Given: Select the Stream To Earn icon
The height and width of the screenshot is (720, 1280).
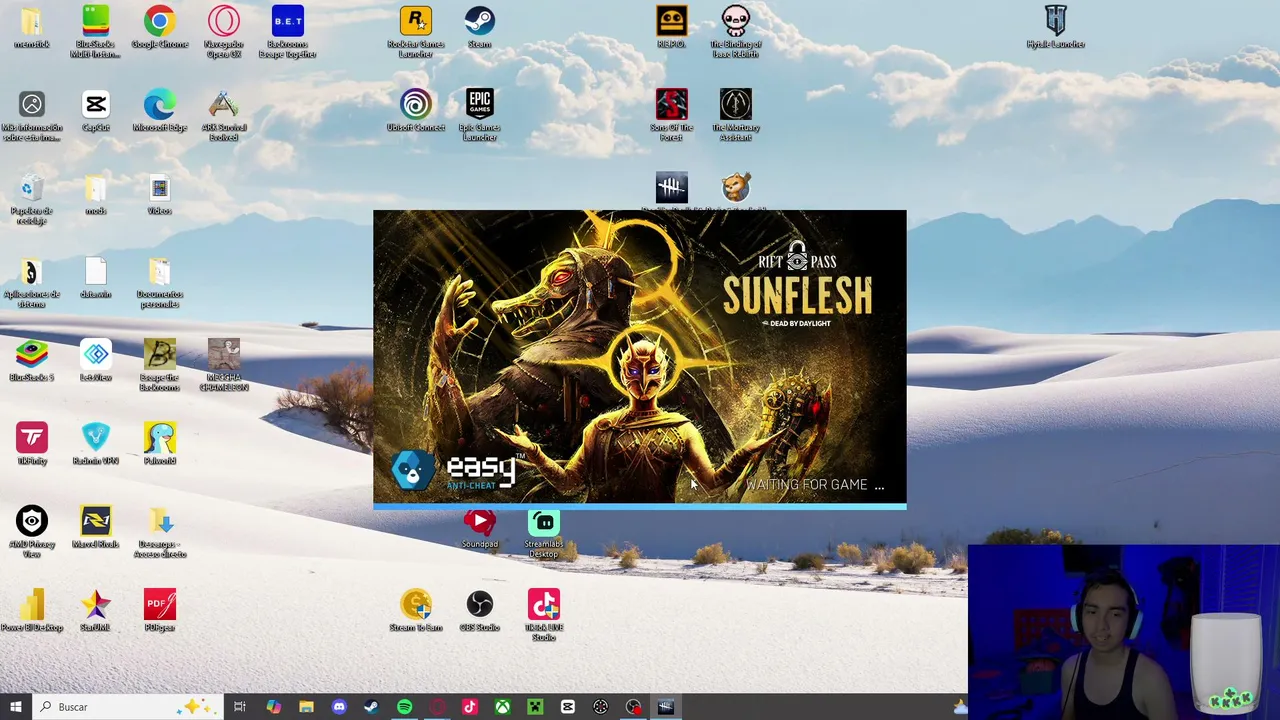Looking at the screenshot, I should pos(416,610).
